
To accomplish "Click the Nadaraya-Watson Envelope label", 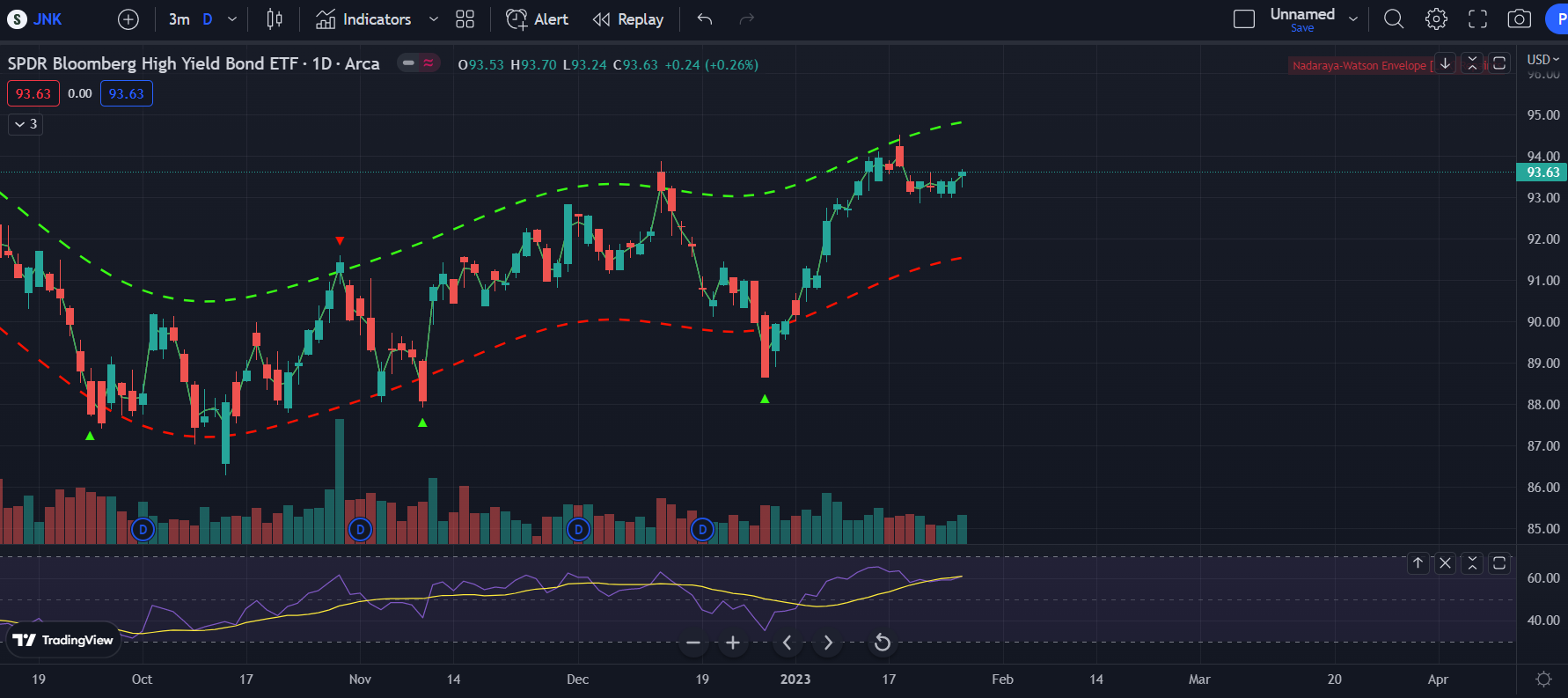I will (1359, 66).
